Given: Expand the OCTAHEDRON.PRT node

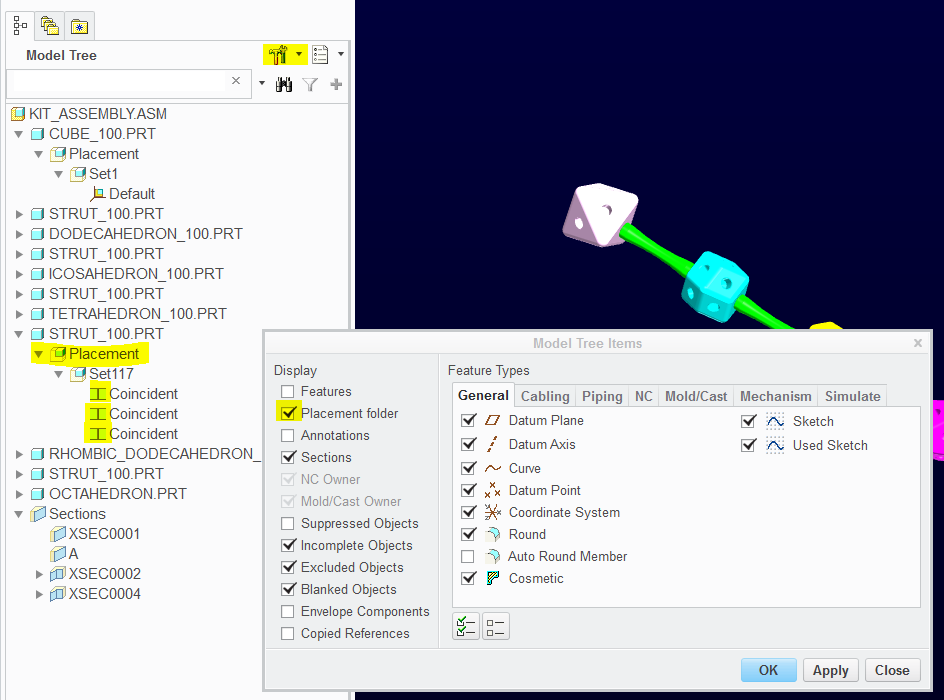Looking at the screenshot, I should click(x=19, y=494).
